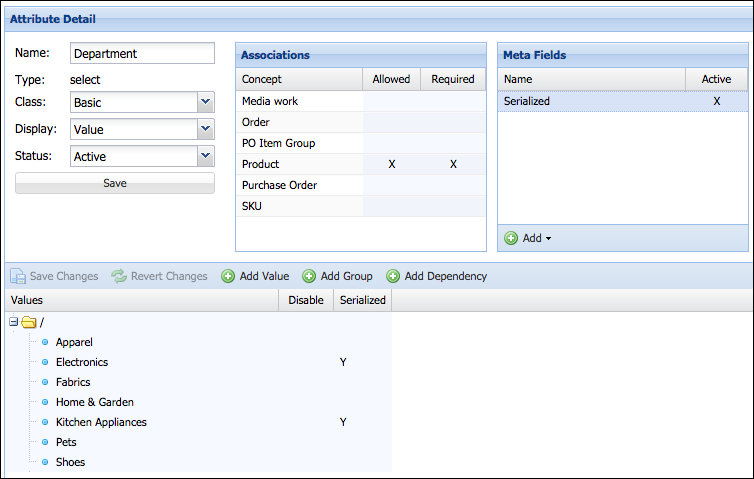Click the bullet icon beside Electronics
Viewport: 754px width, 479px height.
pyautogui.click(x=45, y=362)
